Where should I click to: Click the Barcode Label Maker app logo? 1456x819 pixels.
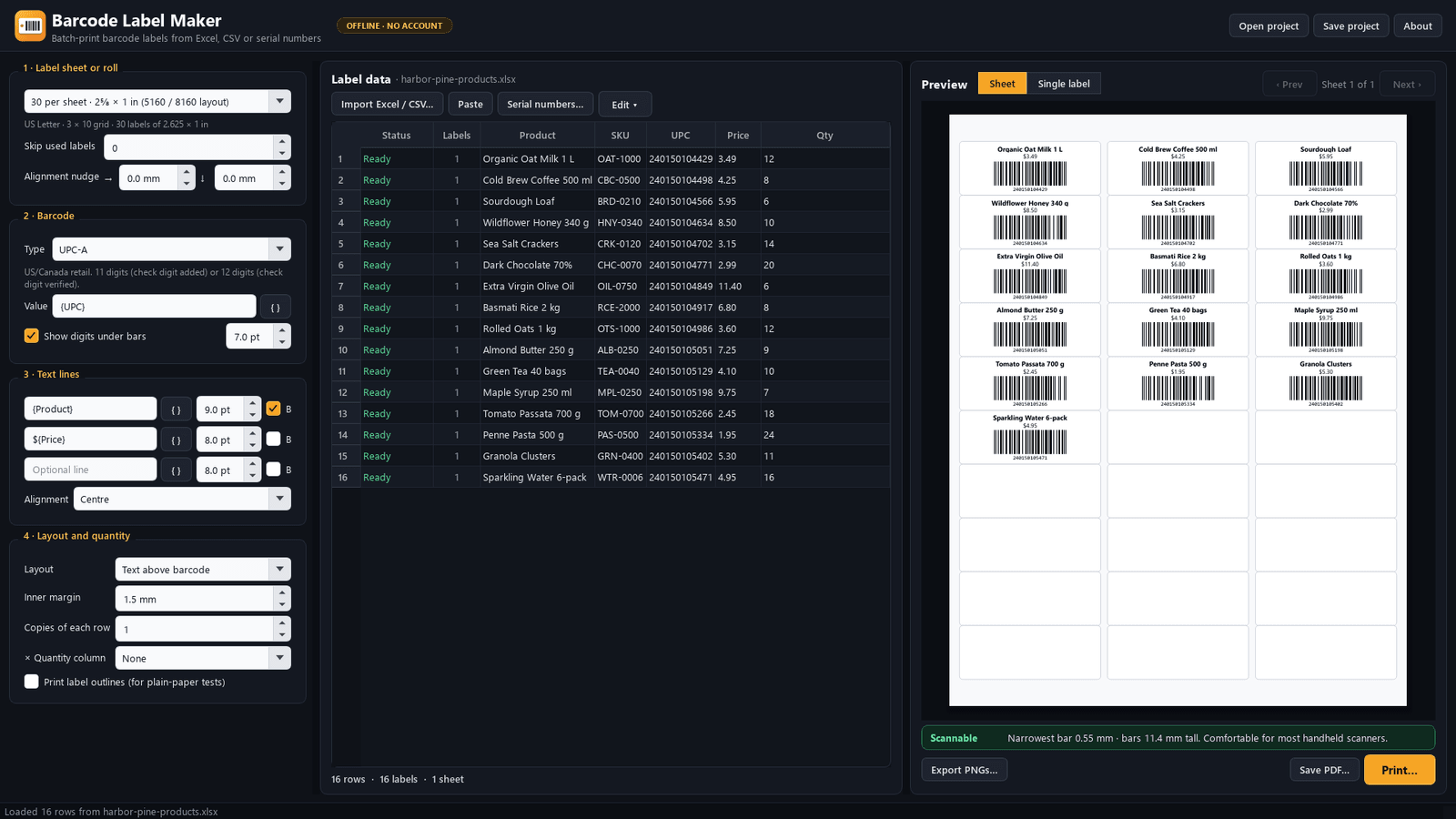click(x=30, y=25)
